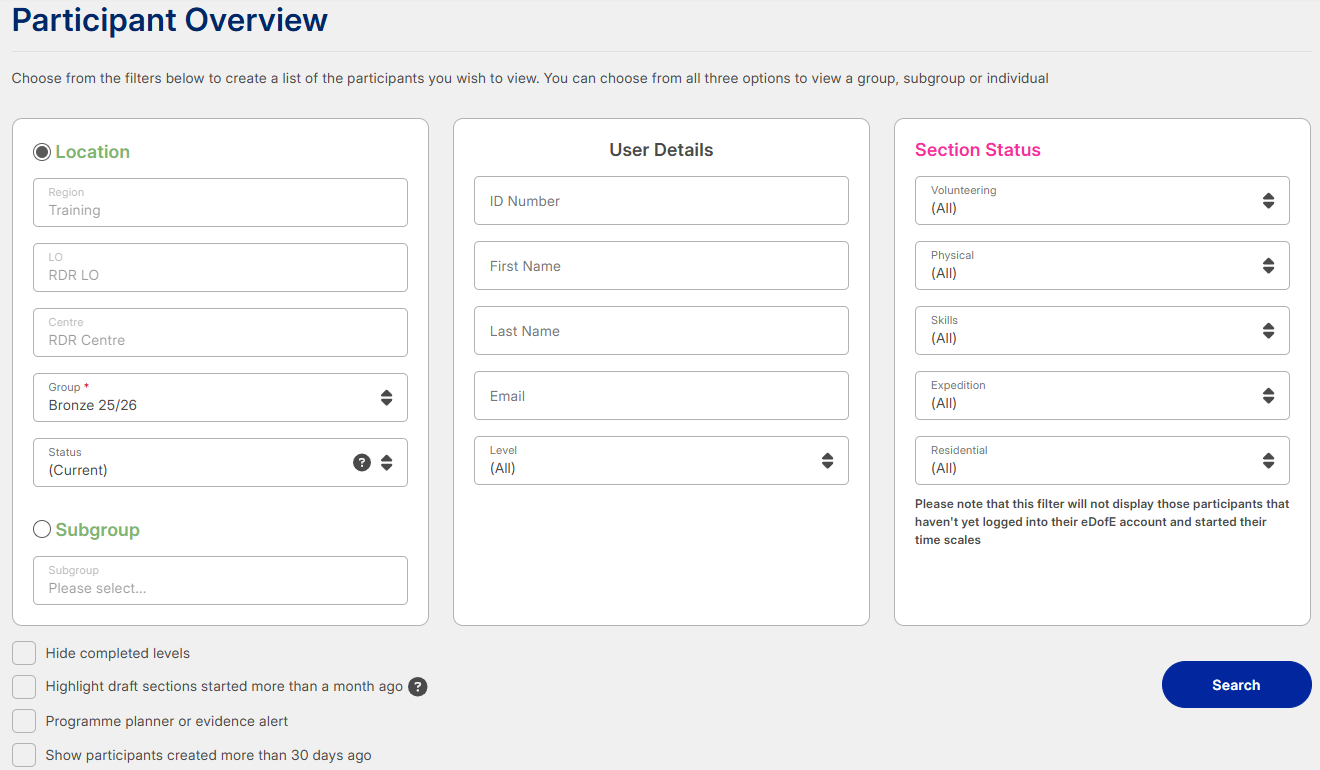Viewport: 1320px width, 770px height.
Task: Select the Location radio button
Action: click(42, 152)
